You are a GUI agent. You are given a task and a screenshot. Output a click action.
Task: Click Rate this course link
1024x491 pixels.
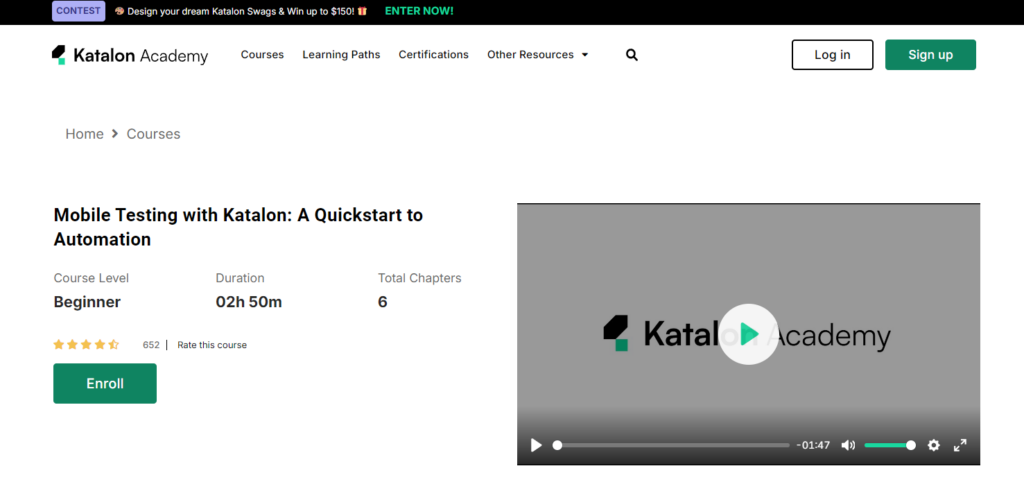212,345
